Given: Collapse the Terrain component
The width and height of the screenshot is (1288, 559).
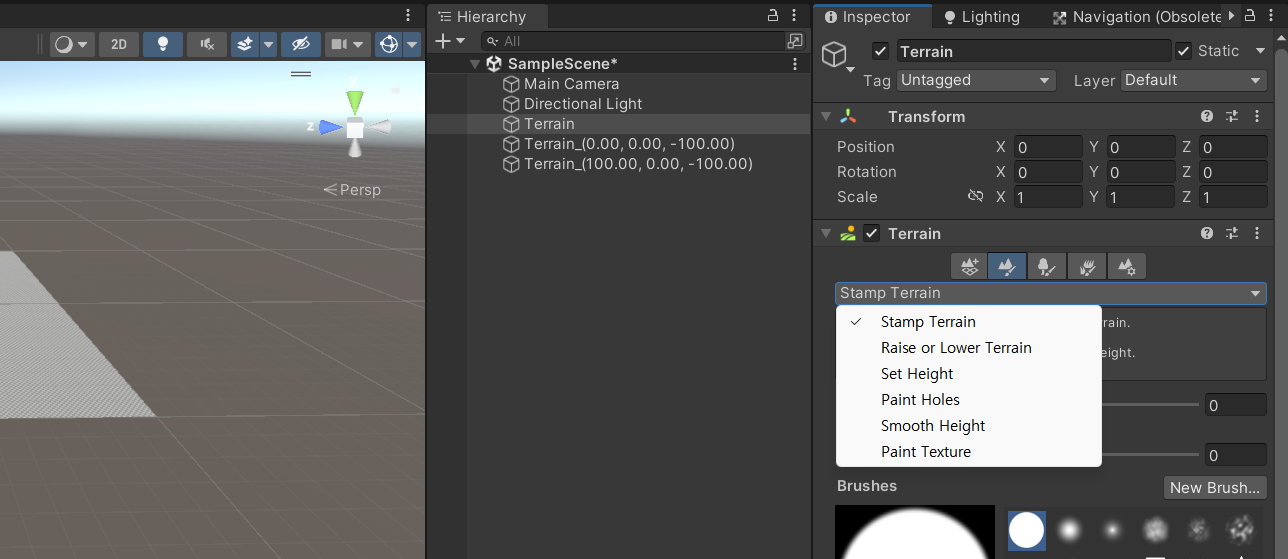Looking at the screenshot, I should pos(826,234).
